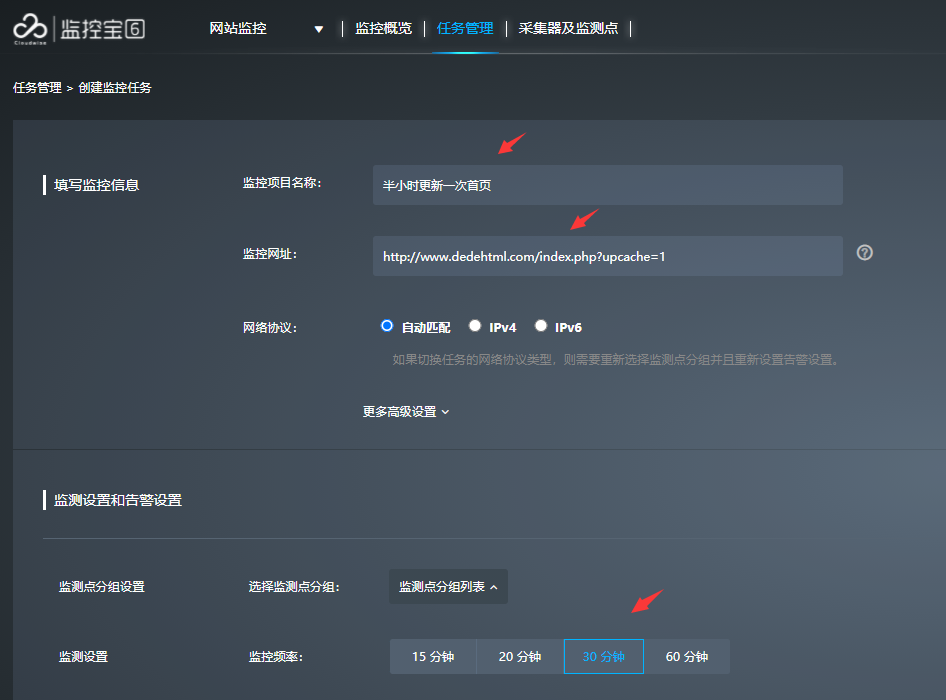Open the 任务管理 tab

click(465, 28)
